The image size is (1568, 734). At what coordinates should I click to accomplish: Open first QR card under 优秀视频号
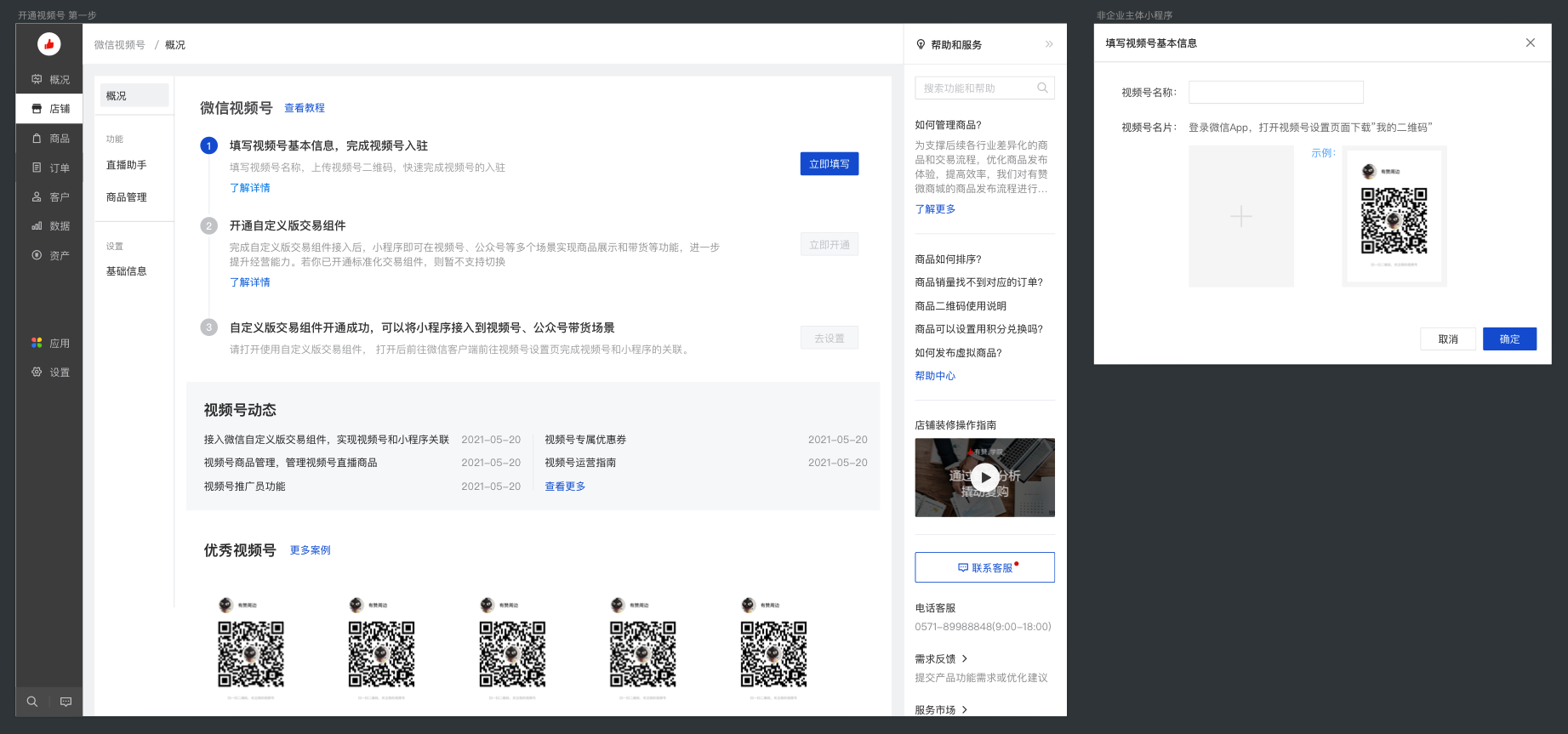click(x=251, y=647)
